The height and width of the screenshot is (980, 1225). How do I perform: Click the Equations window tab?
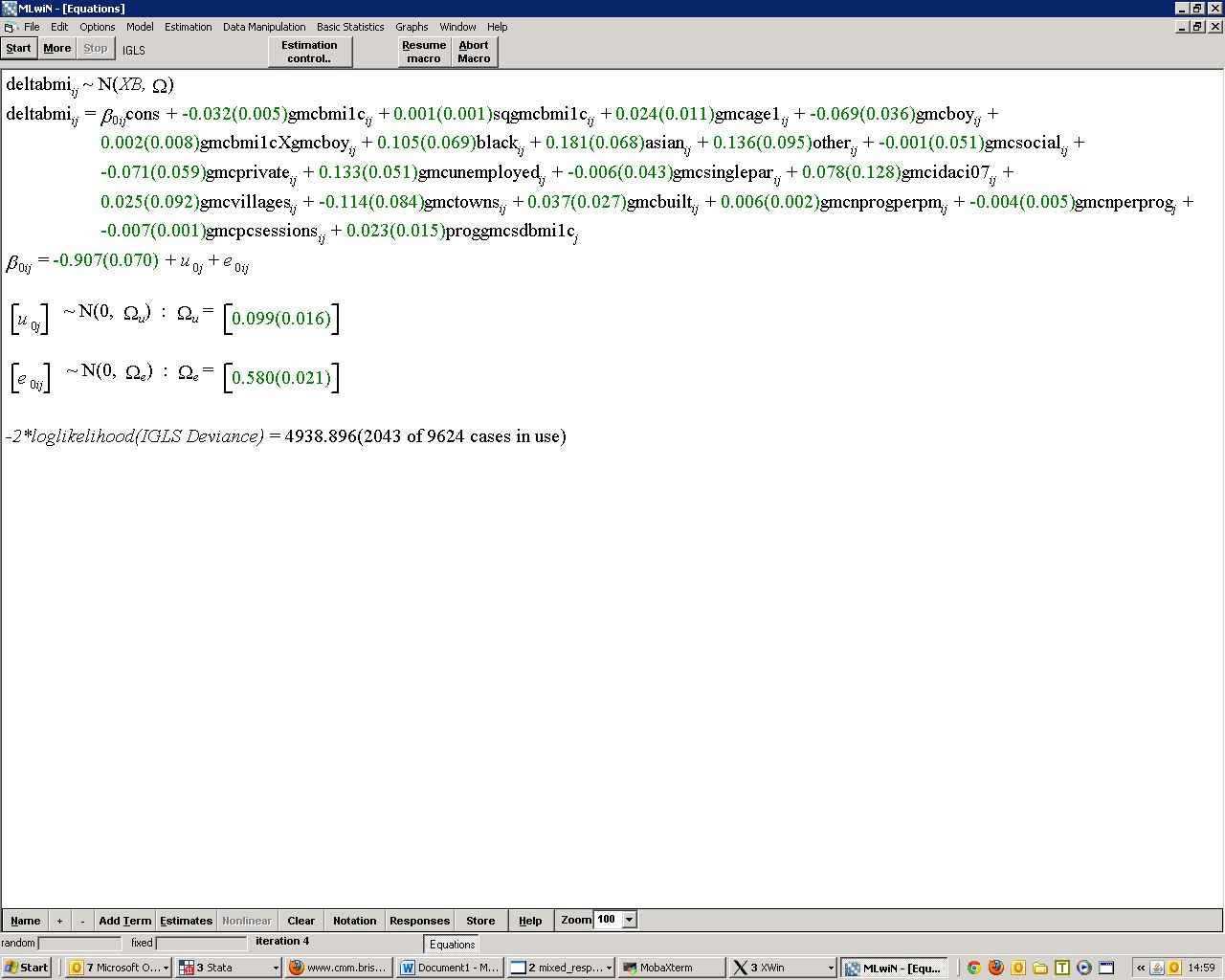452,944
